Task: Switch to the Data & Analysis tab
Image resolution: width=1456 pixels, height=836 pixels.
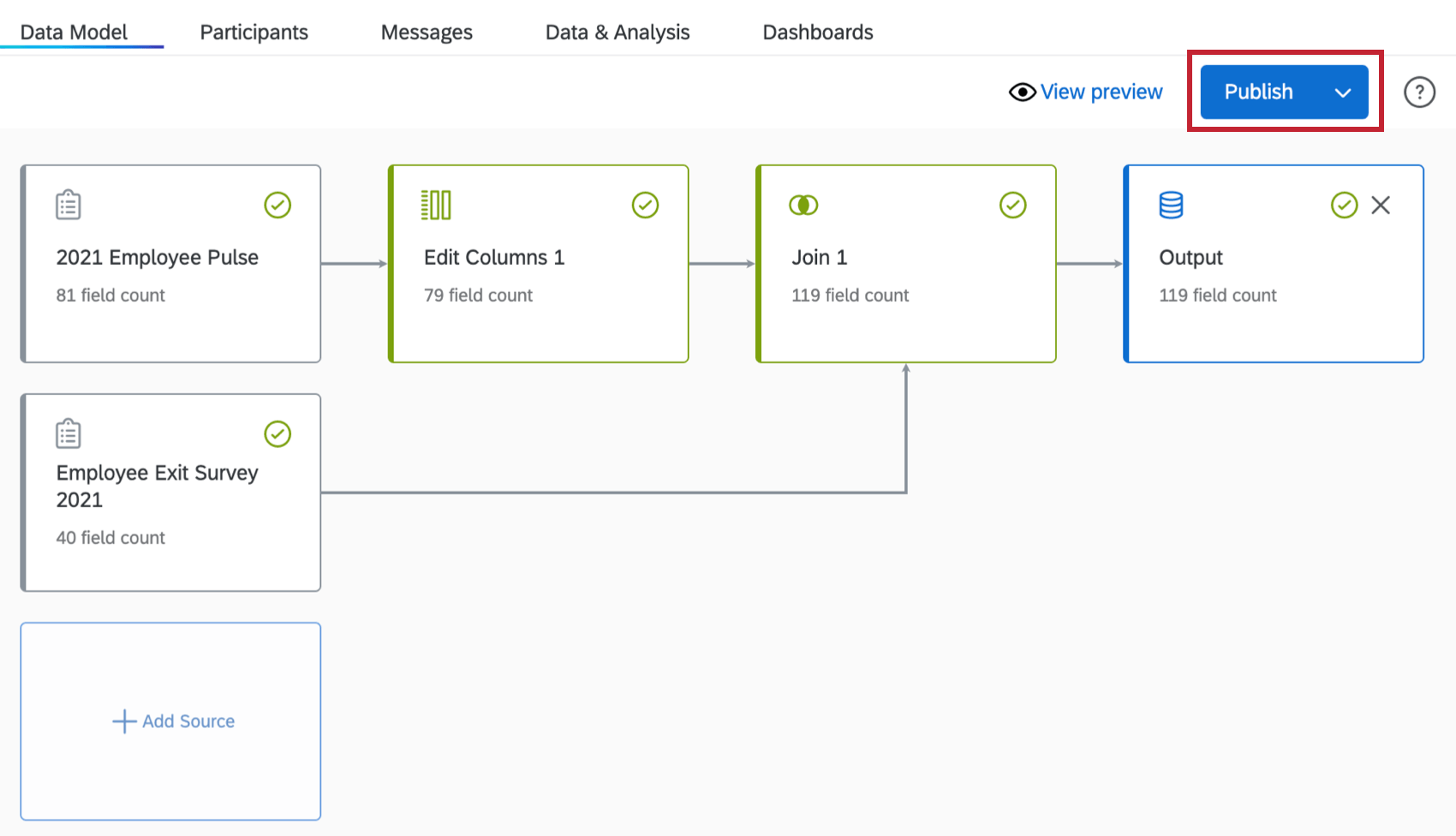Action: pos(618,32)
